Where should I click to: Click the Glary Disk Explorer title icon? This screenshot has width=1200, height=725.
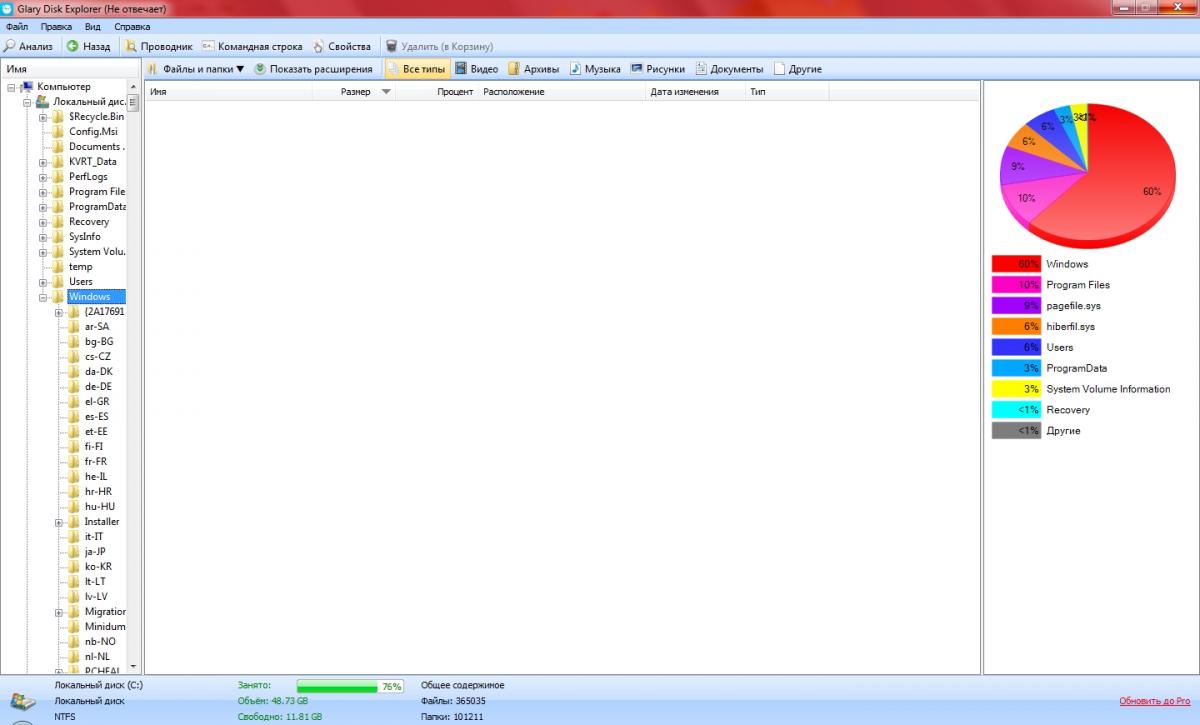(x=8, y=7)
